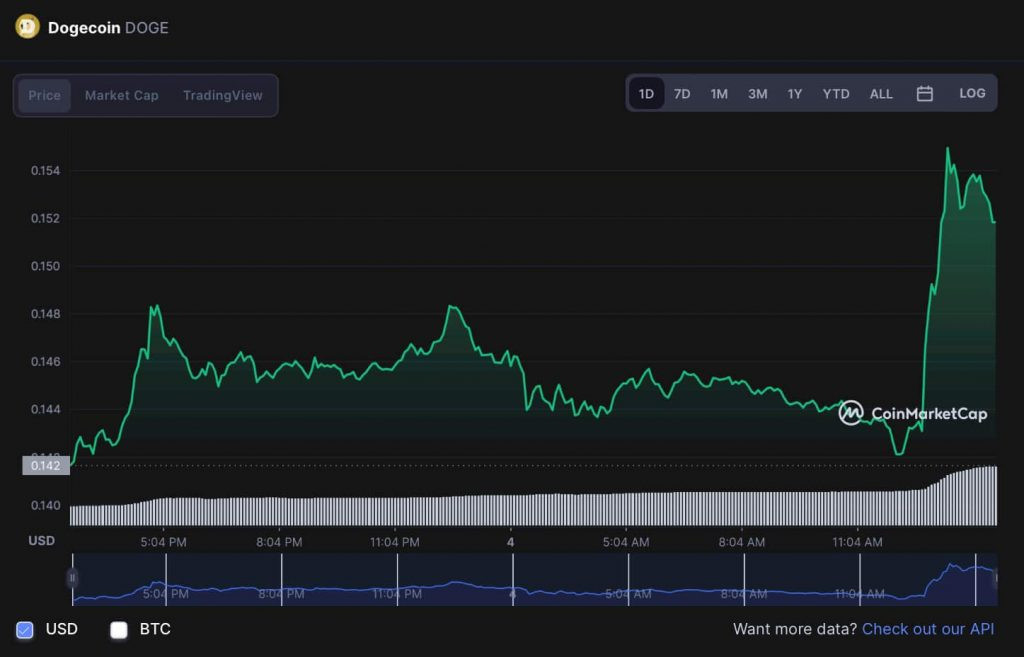This screenshot has width=1024, height=657.
Task: Click the 0.150 y-axis label
Action: [x=45, y=266]
